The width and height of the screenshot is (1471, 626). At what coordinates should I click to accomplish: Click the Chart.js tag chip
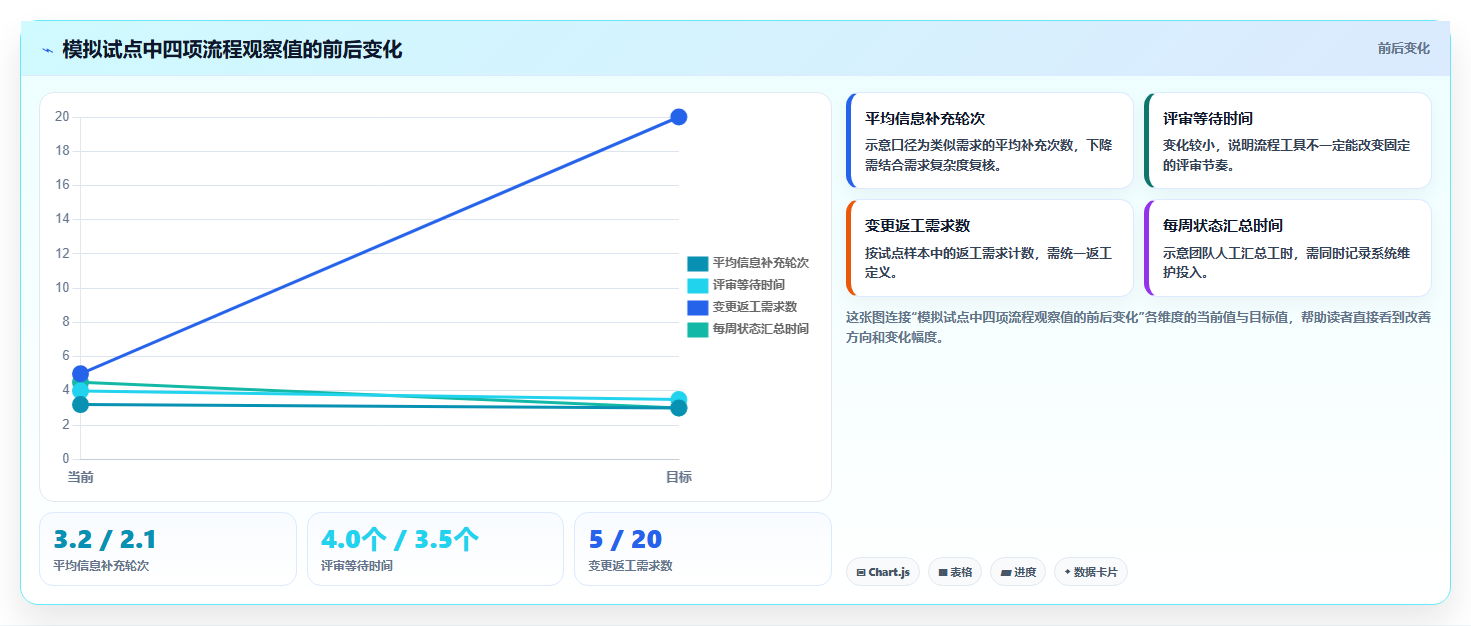(x=883, y=572)
